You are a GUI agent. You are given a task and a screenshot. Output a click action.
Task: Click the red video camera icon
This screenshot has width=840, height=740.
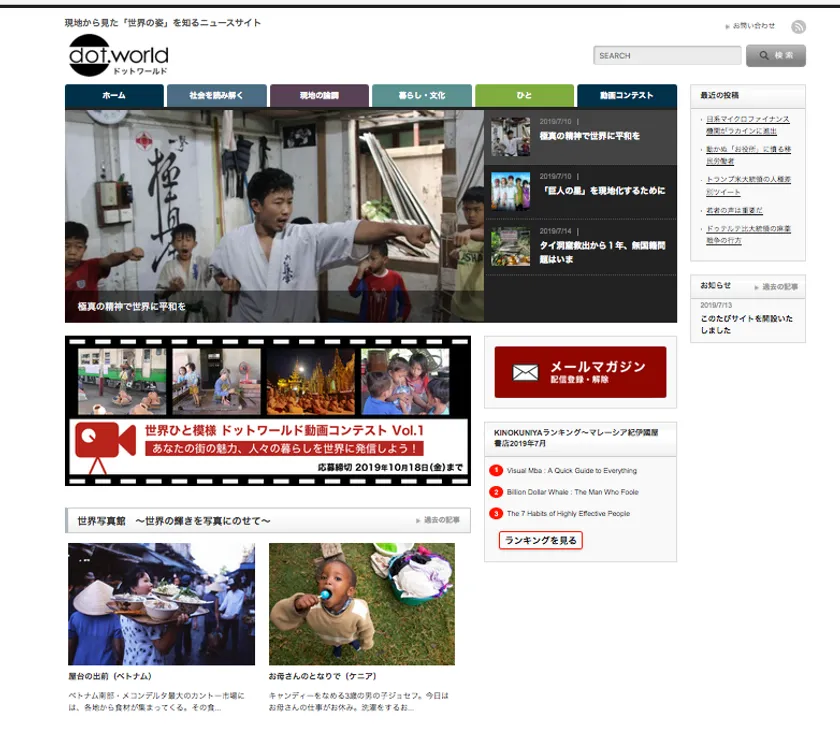(104, 446)
